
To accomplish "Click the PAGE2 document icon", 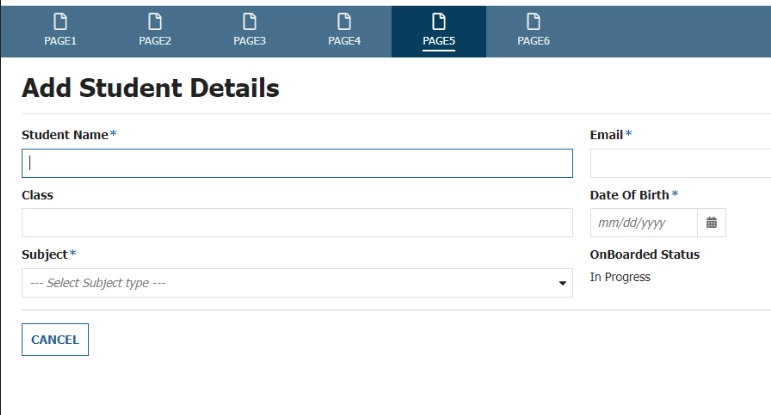I will pyautogui.click(x=155, y=22).
